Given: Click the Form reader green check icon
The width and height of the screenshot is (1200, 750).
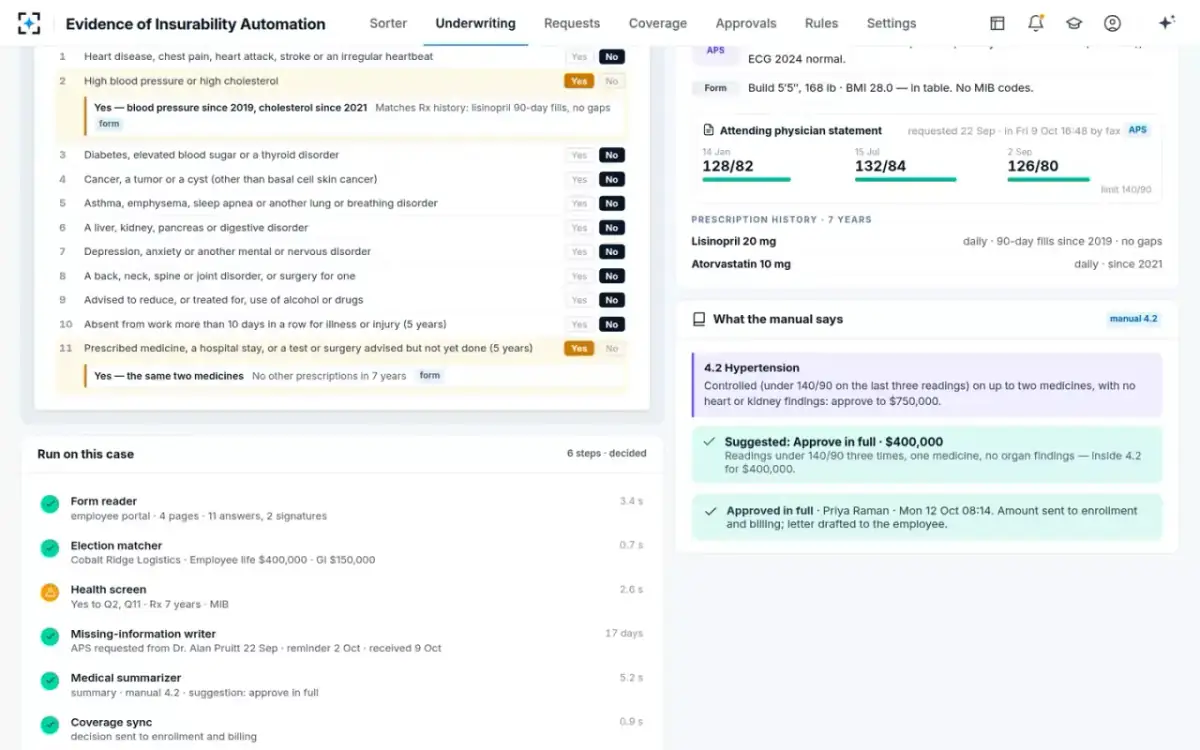Looking at the screenshot, I should pos(50,504).
